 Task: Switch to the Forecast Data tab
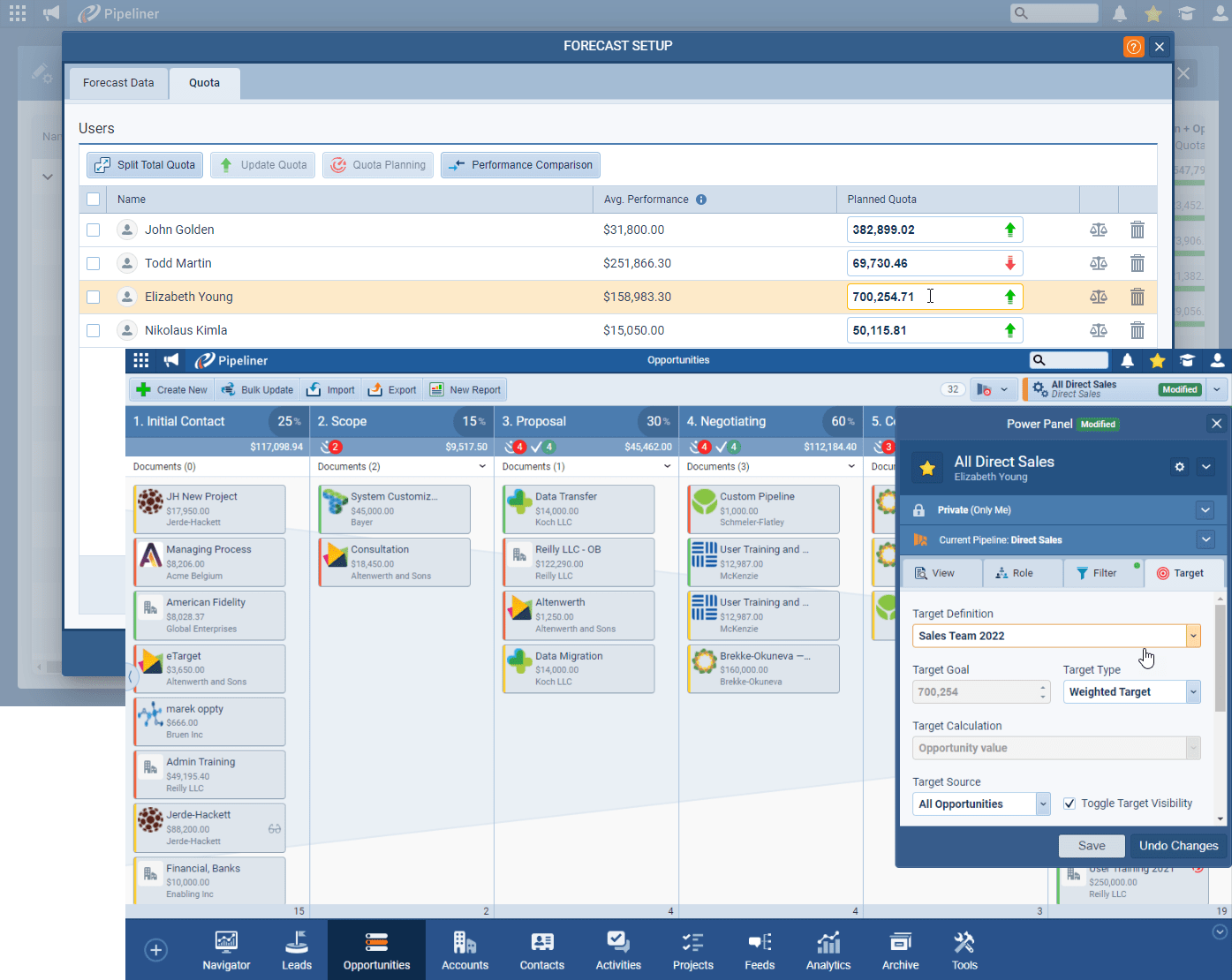[118, 82]
